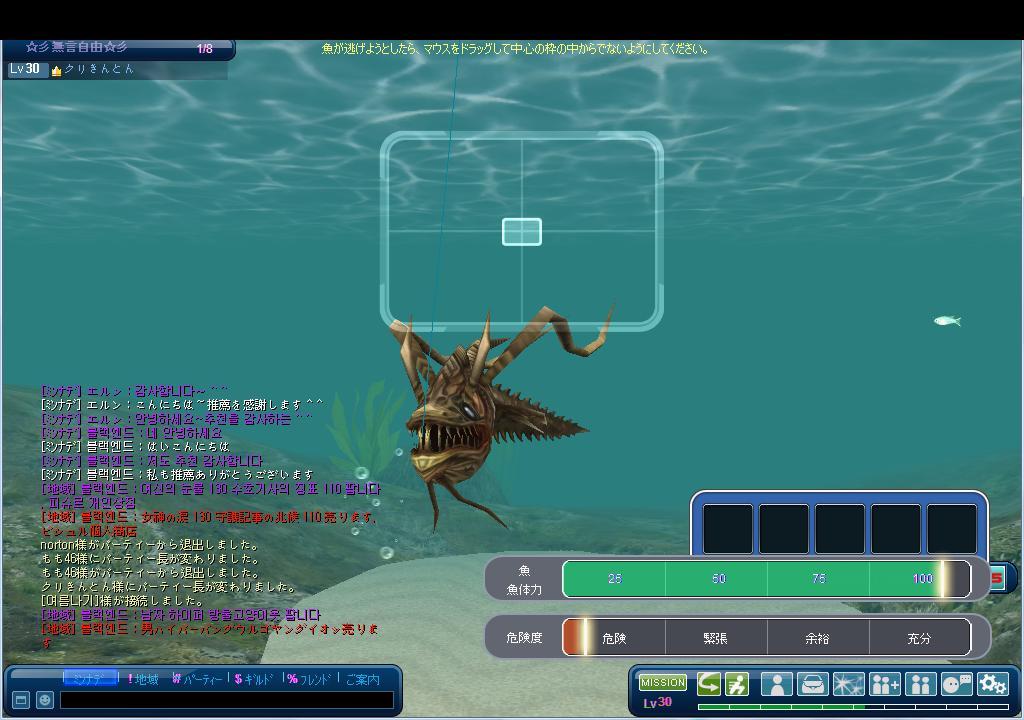Open the sparkle skills icon
Image resolution: width=1024 pixels, height=720 pixels.
[848, 684]
